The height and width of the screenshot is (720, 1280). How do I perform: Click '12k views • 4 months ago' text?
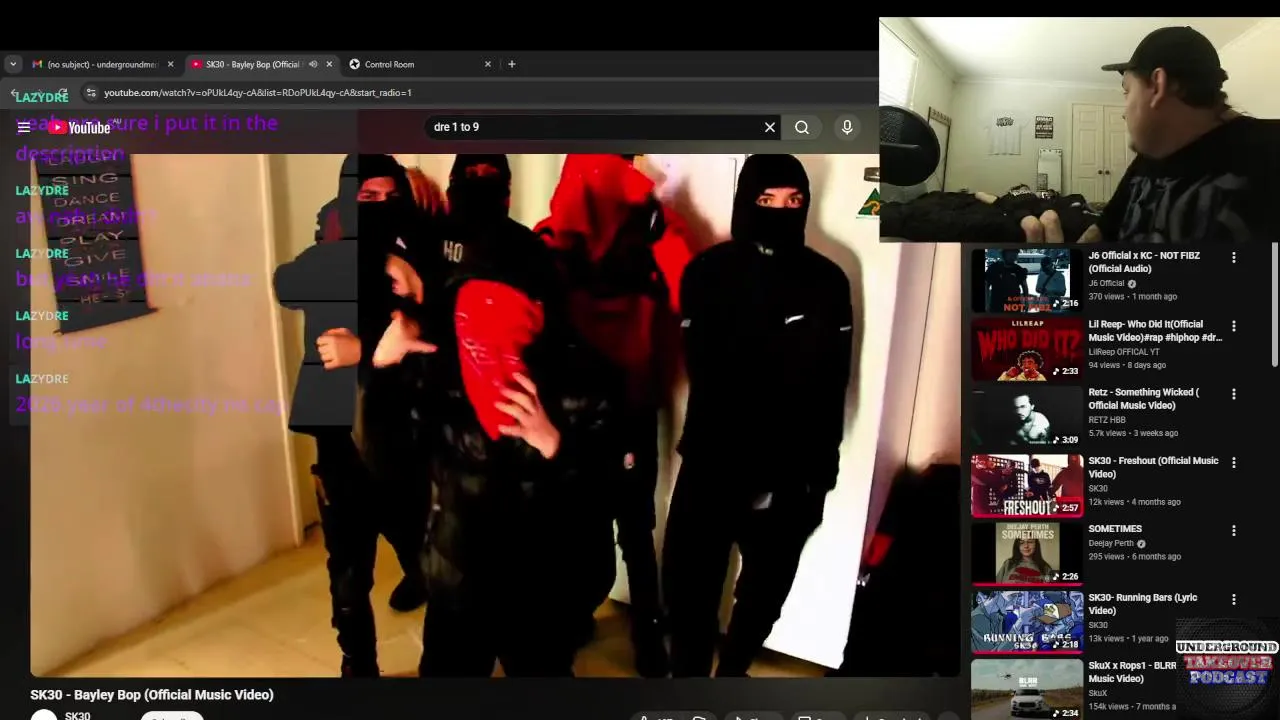[1134, 502]
